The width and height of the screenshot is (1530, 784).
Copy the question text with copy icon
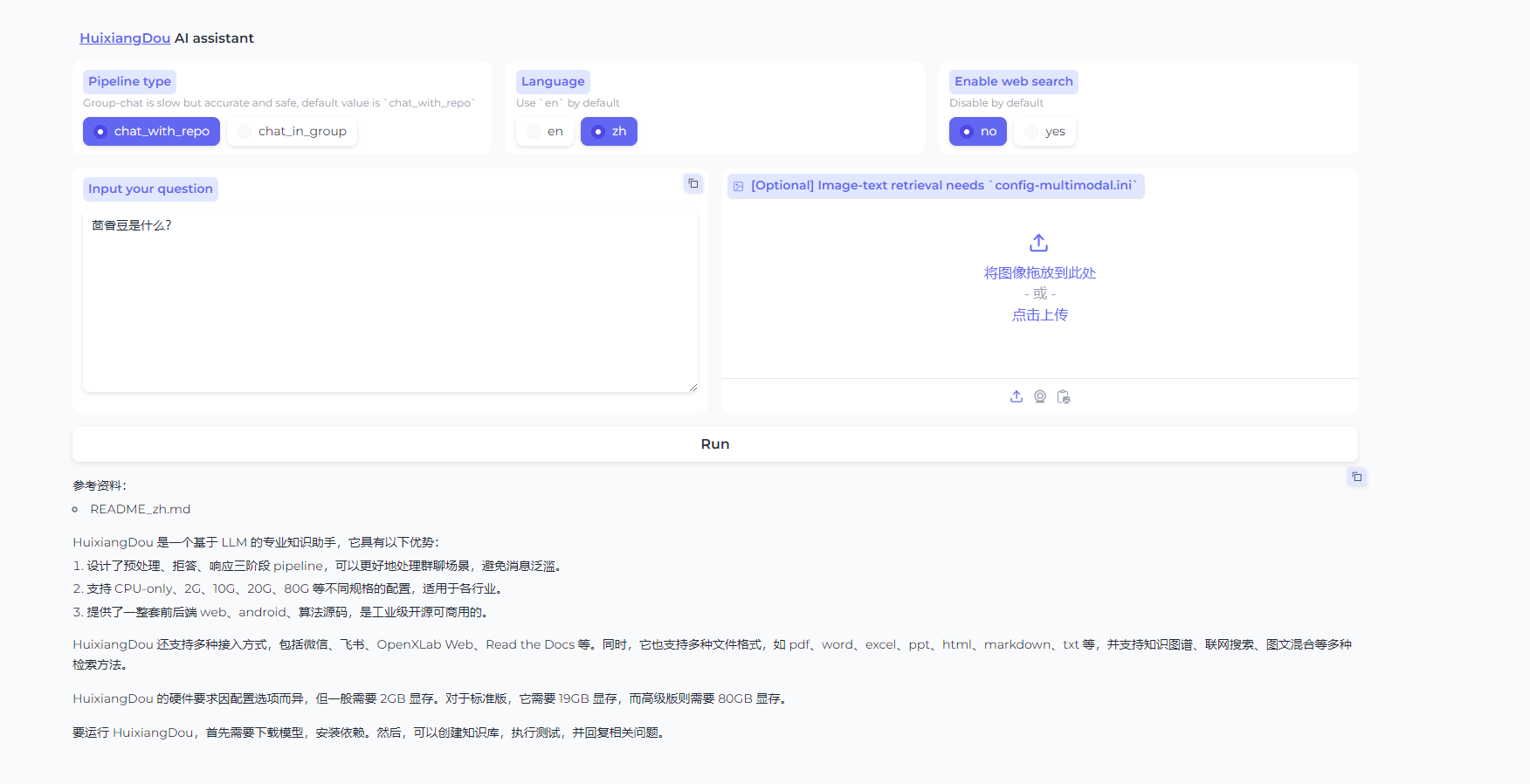click(693, 183)
